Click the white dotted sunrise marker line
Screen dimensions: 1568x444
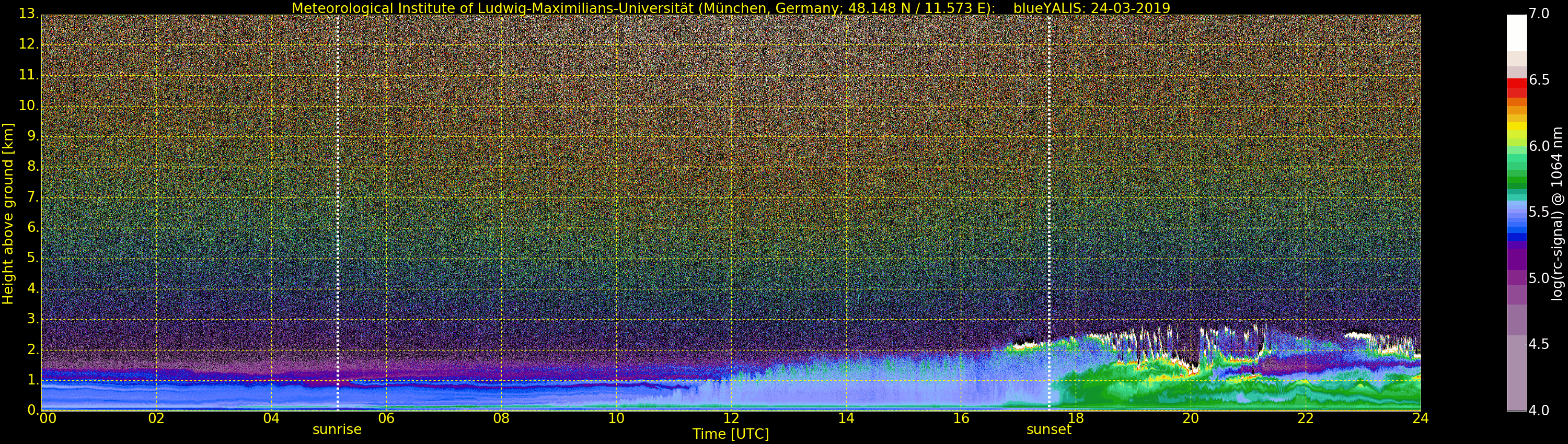pos(338,212)
